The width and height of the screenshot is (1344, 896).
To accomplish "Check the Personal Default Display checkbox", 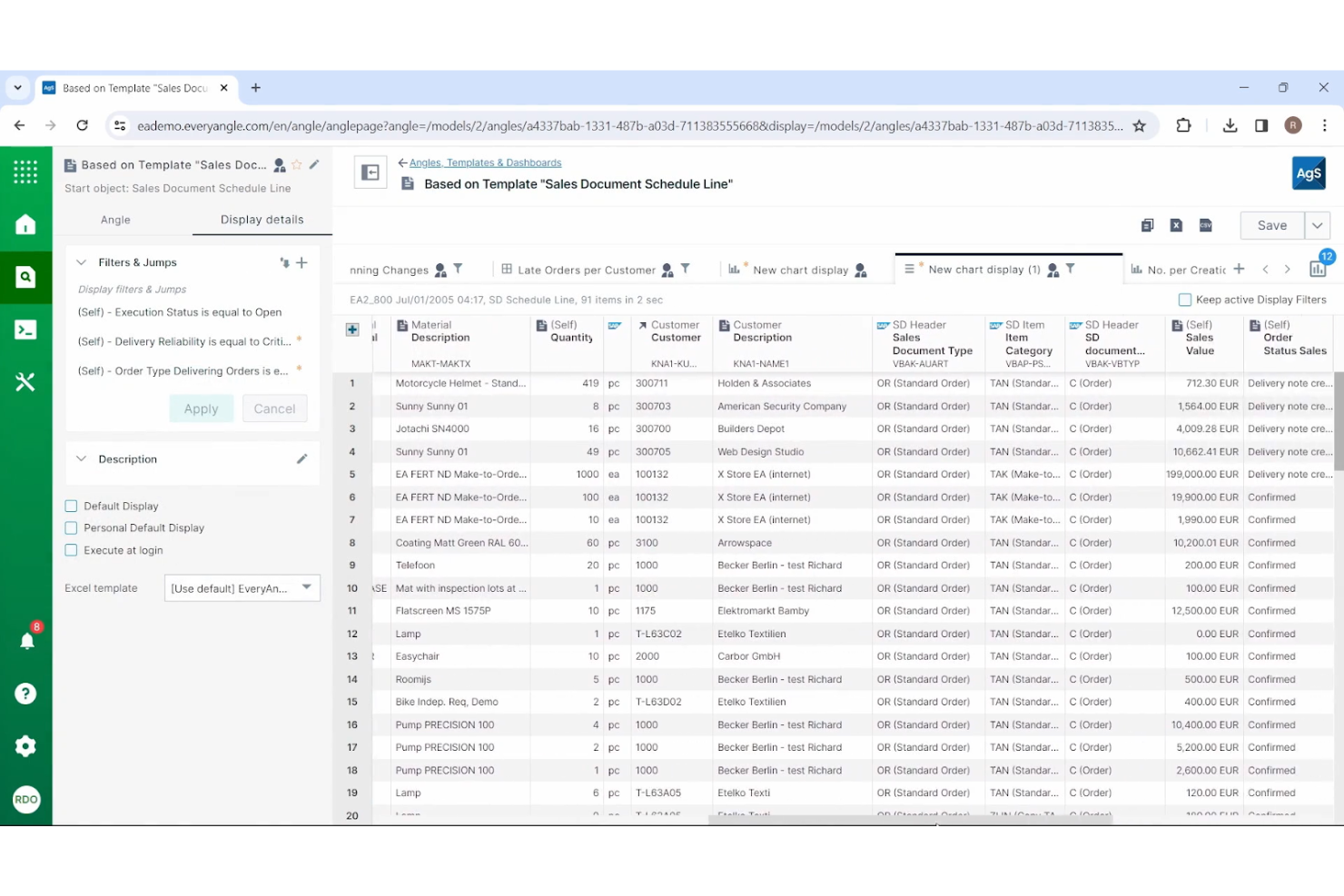I will (x=71, y=528).
